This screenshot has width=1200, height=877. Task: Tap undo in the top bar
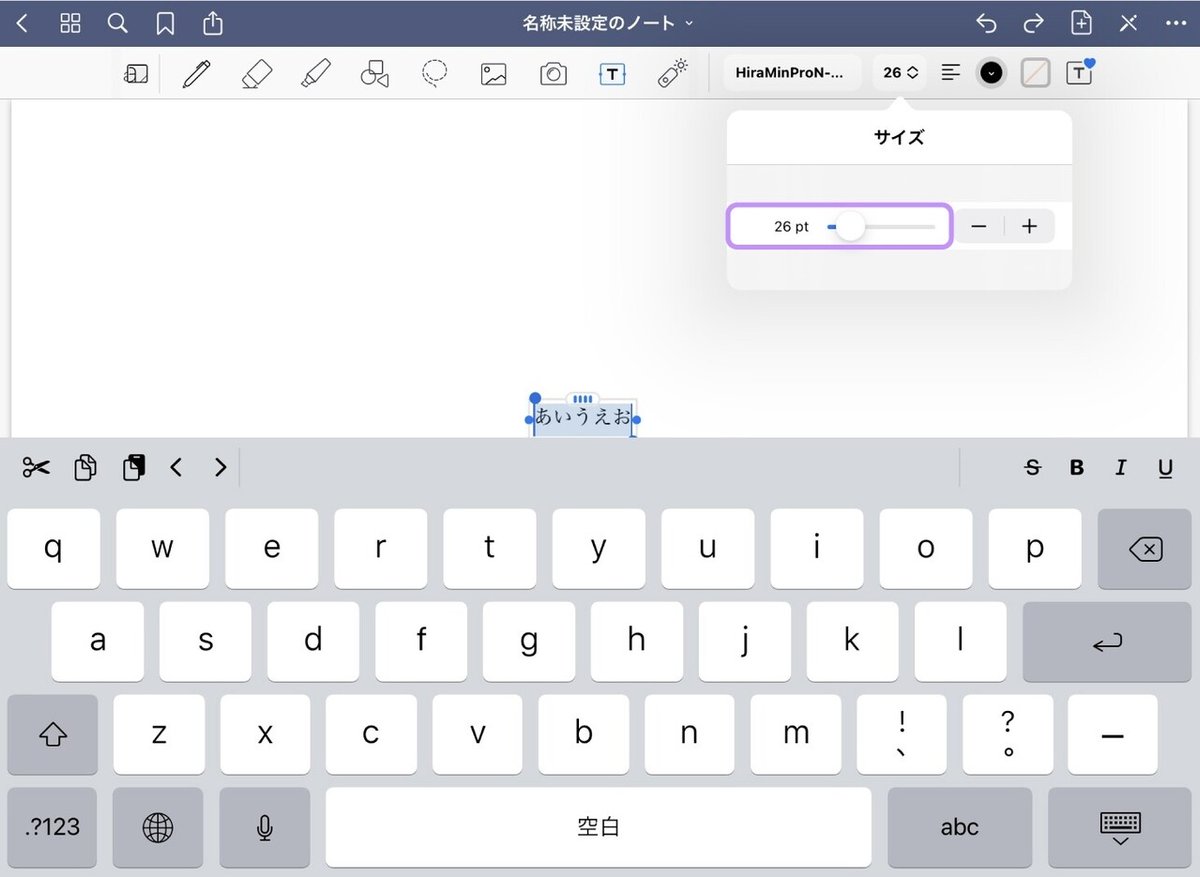coord(987,21)
